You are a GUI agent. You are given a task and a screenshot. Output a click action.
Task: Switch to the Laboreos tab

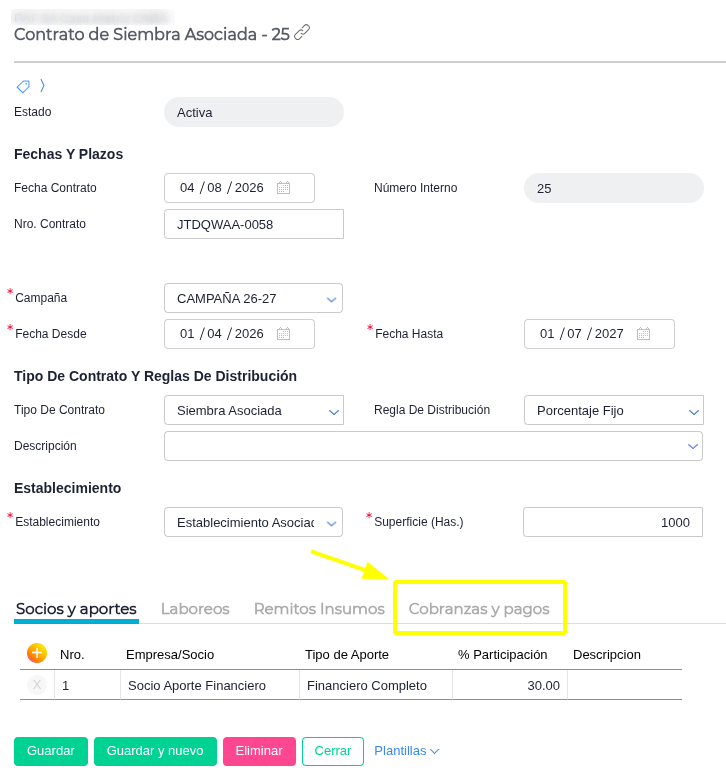pos(195,609)
